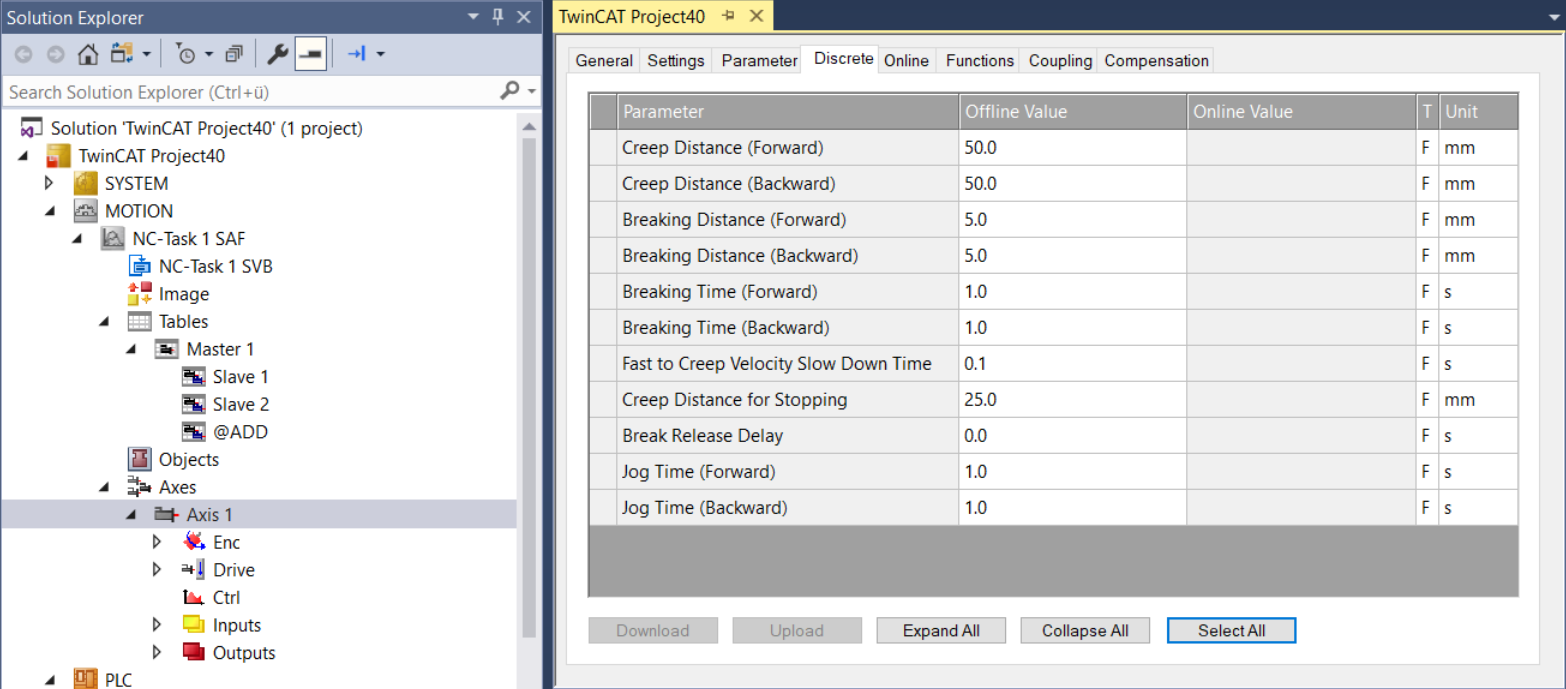Collapse the MOTION node
This screenshot has width=1566, height=689.
click(49, 211)
